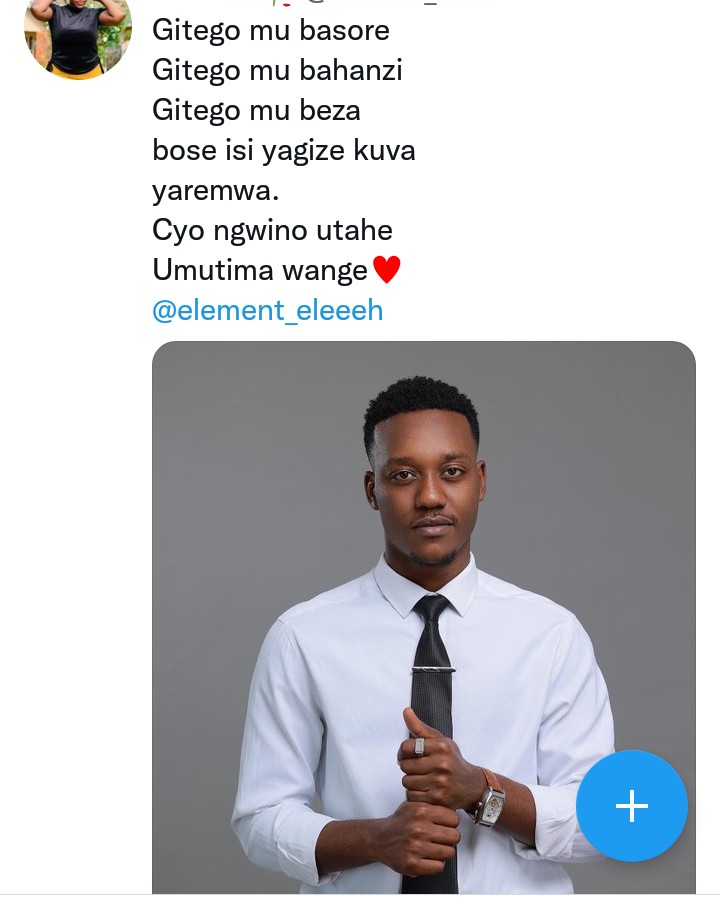Tap the word "yaremwa." in the tweet
The width and height of the screenshot is (720, 901).
[215, 190]
